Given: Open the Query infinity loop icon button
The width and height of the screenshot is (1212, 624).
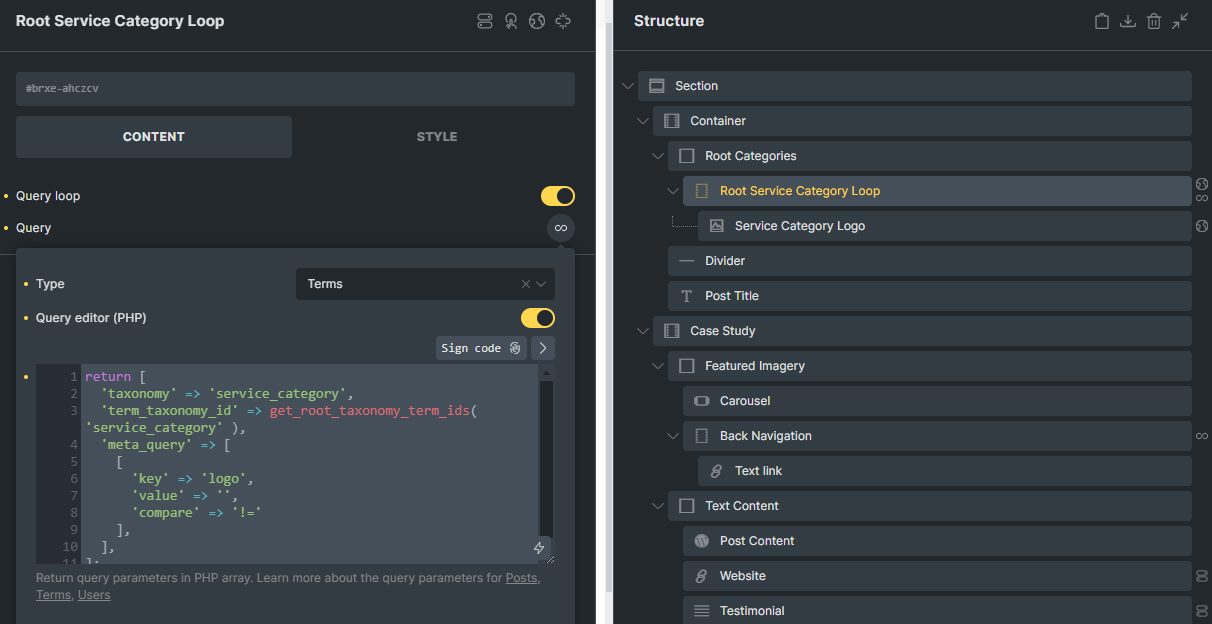Looking at the screenshot, I should [x=561, y=228].
